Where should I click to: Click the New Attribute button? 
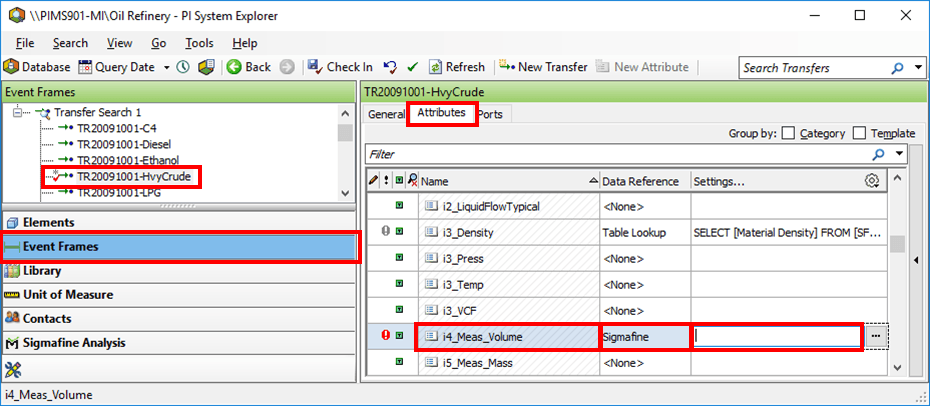643,67
